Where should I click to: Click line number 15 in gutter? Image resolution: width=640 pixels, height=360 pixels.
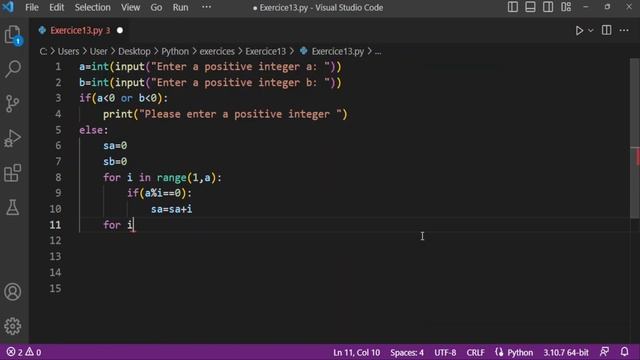coord(55,289)
